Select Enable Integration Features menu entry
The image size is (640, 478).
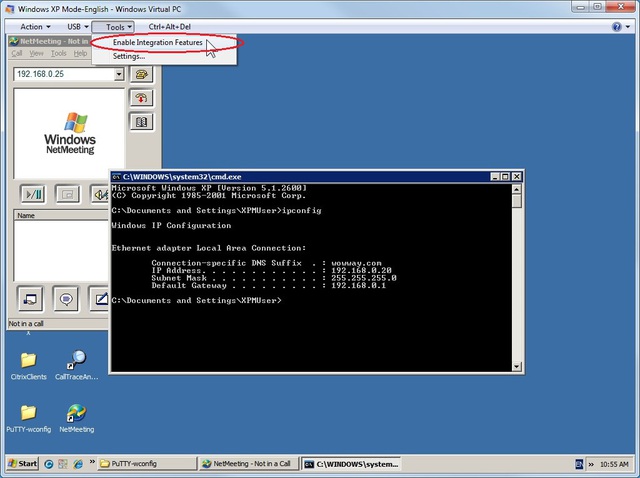tap(164, 42)
